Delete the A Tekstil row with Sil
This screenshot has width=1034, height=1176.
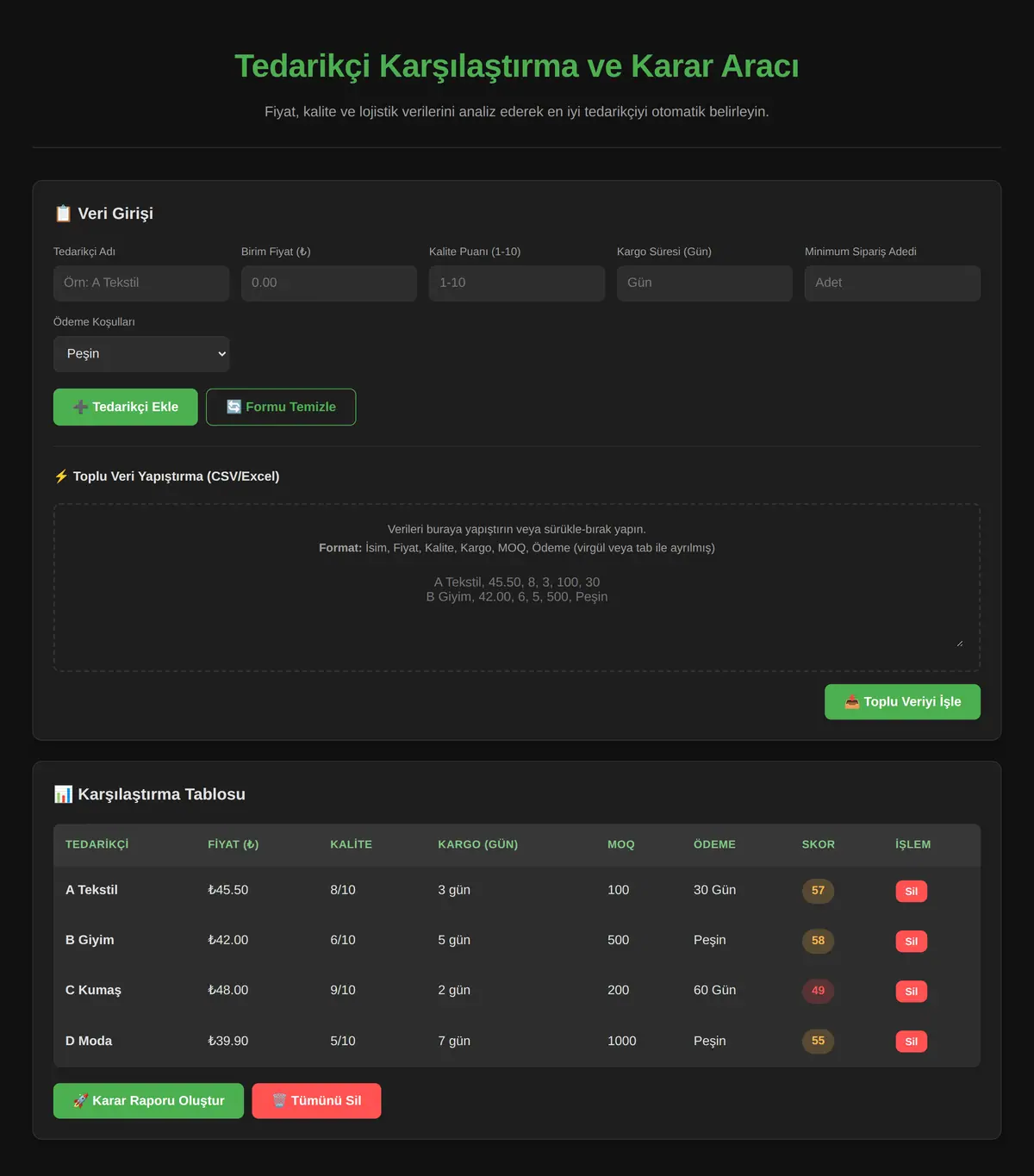[911, 891]
